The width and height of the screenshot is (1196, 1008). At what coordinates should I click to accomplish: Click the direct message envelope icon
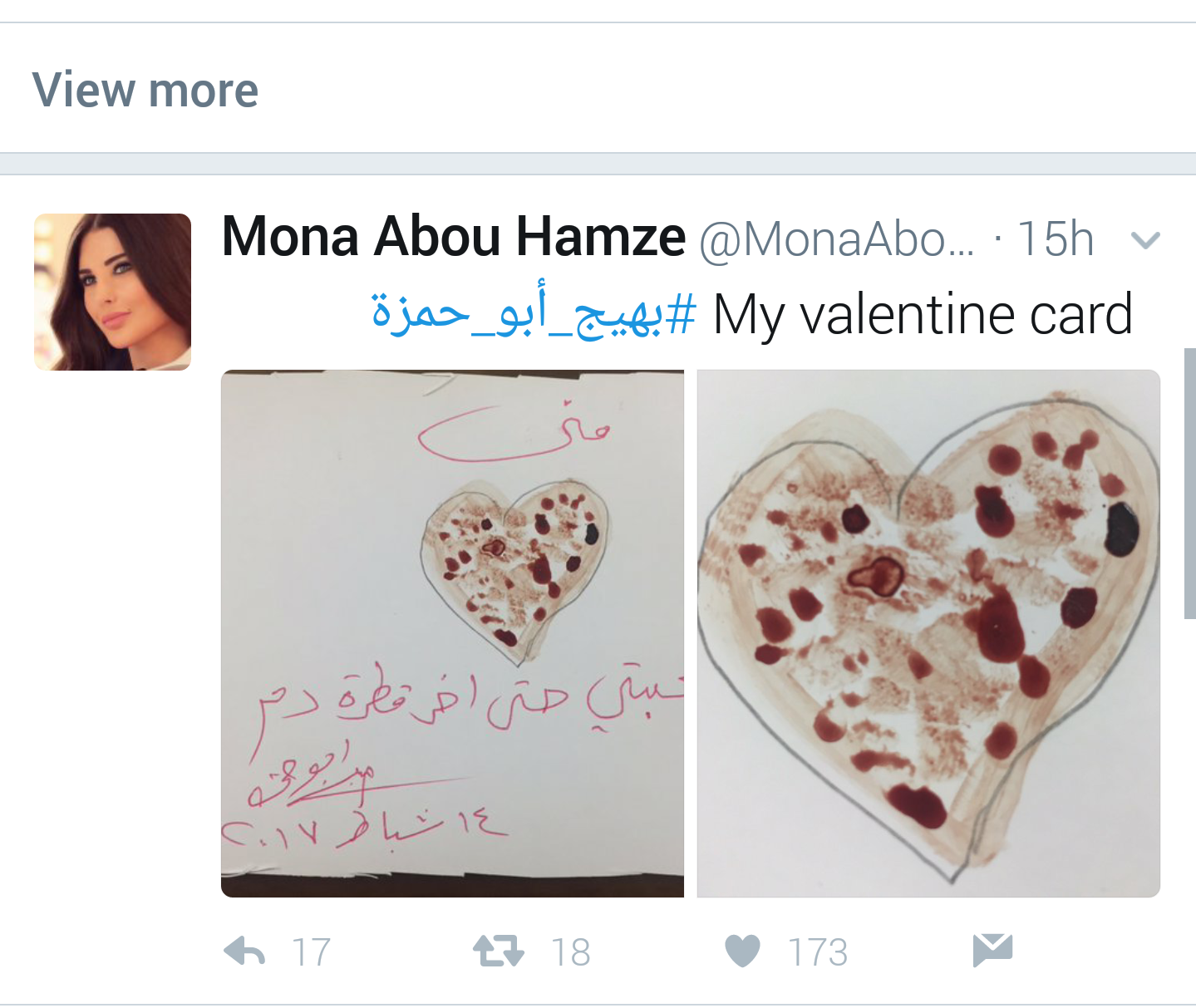point(992,950)
